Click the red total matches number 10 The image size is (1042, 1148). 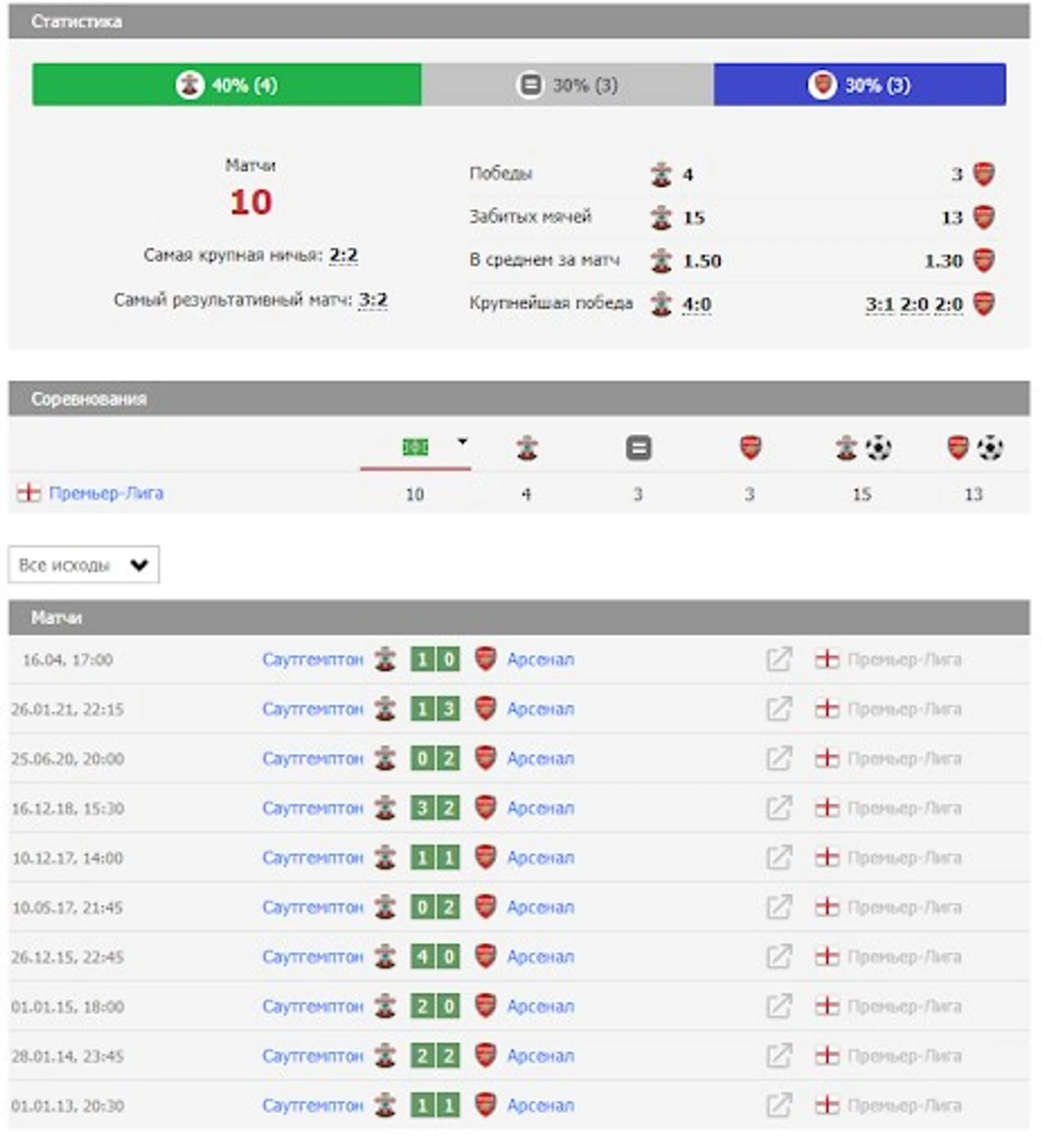tap(251, 202)
